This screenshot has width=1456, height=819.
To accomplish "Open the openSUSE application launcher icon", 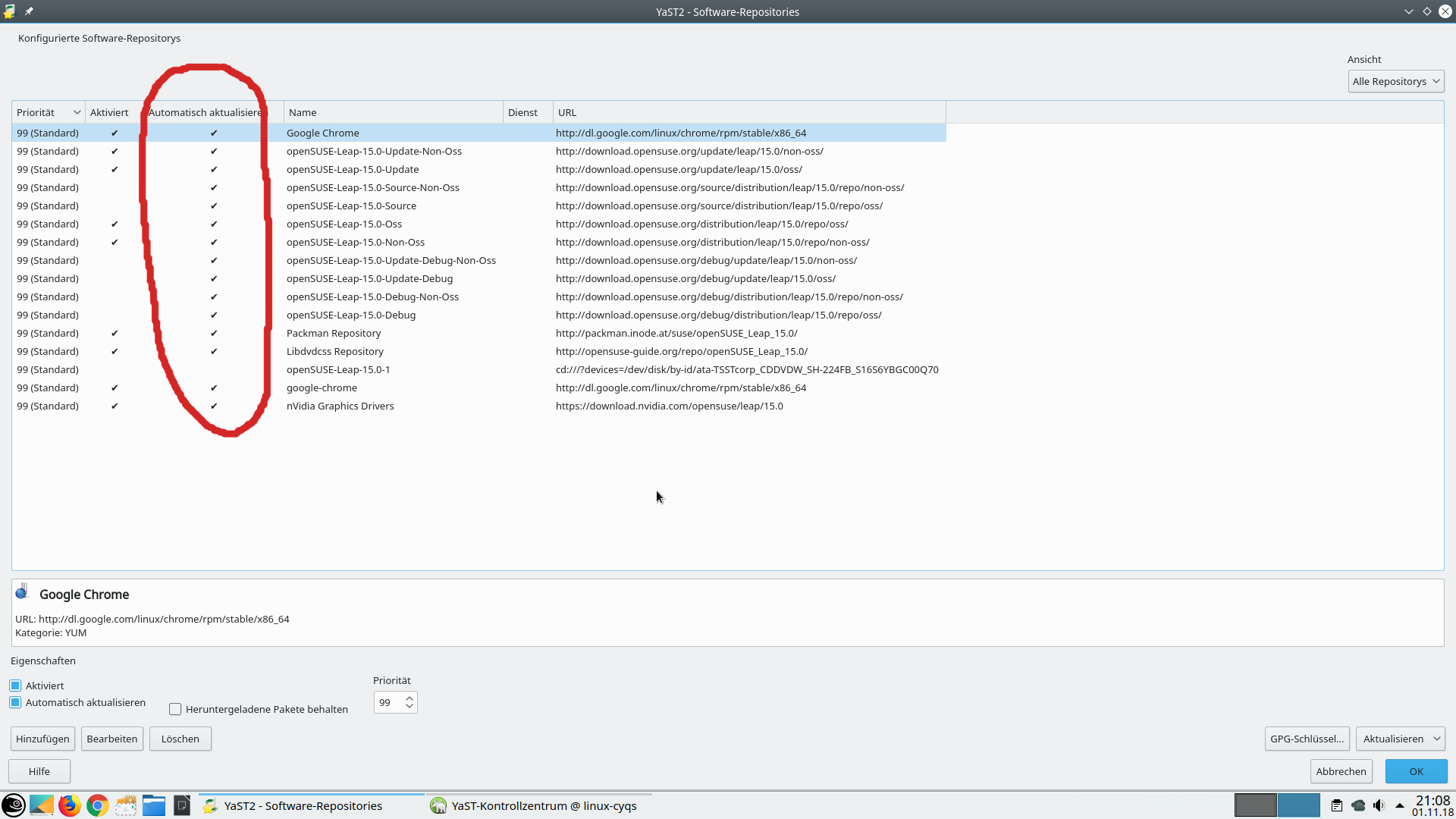I will click(x=14, y=805).
